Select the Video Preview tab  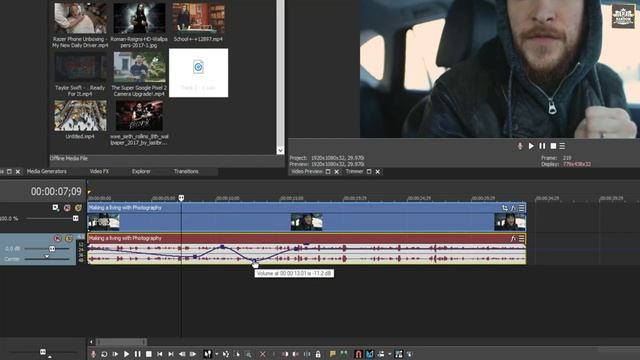[x=307, y=172]
